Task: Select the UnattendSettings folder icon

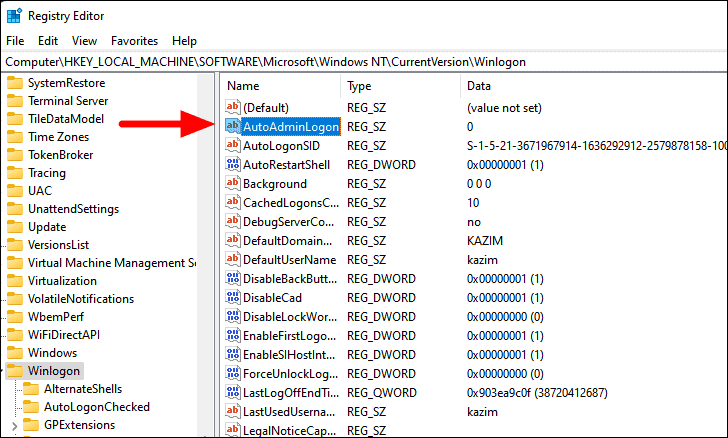Action: [x=15, y=209]
